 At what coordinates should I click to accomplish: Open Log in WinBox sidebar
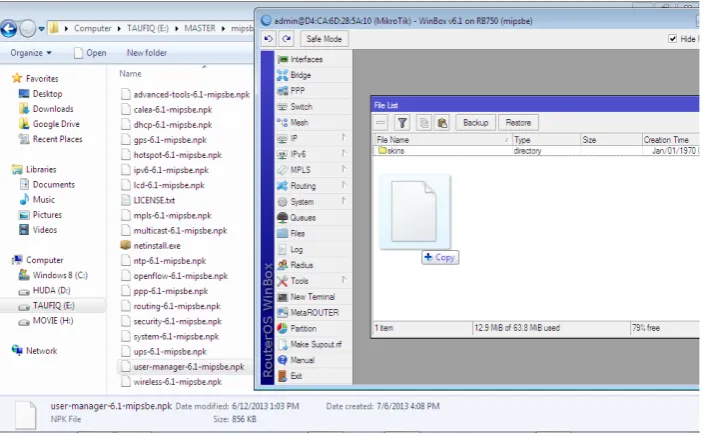[296, 249]
